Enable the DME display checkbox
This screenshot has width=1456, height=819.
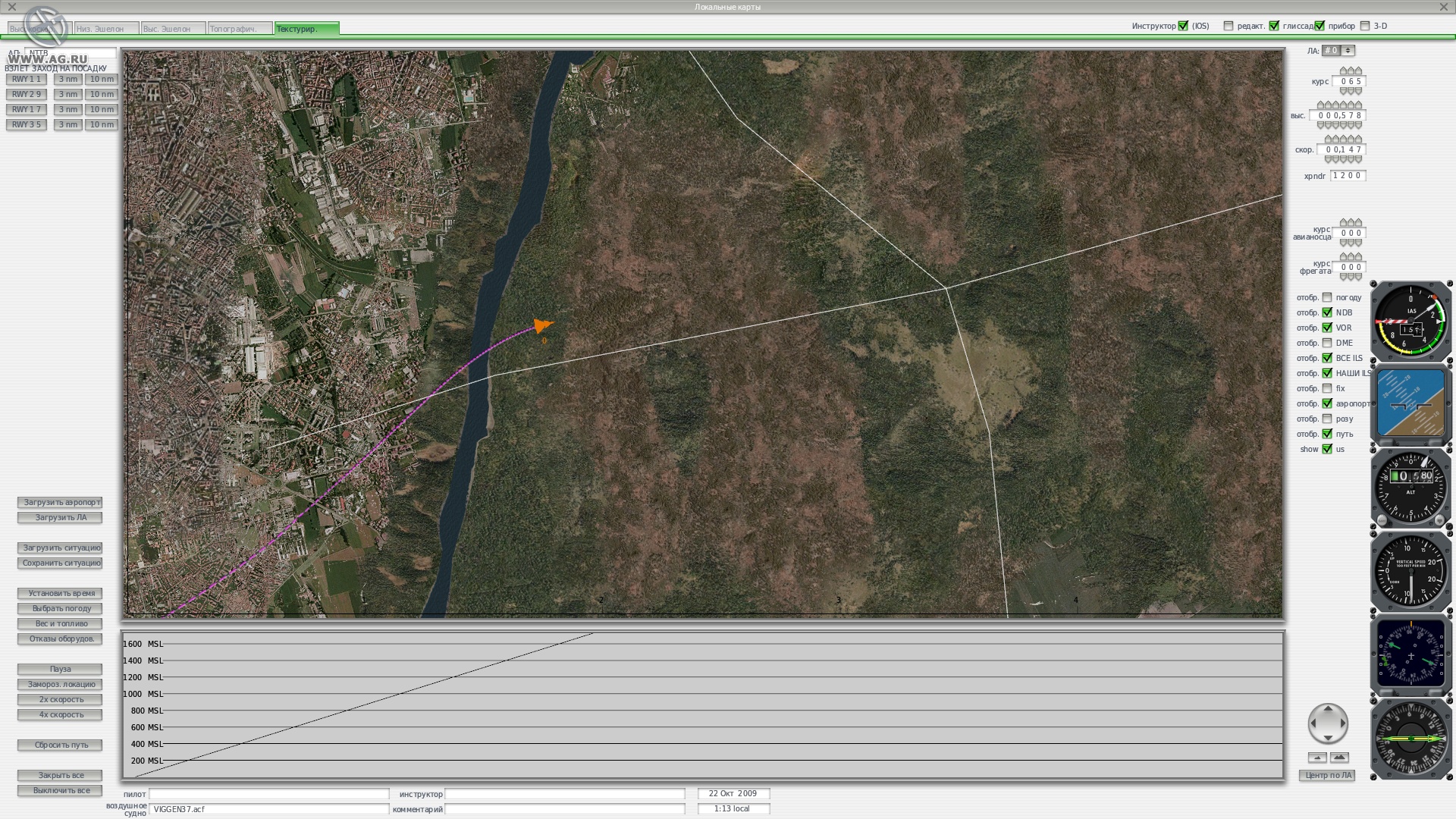point(1328,343)
